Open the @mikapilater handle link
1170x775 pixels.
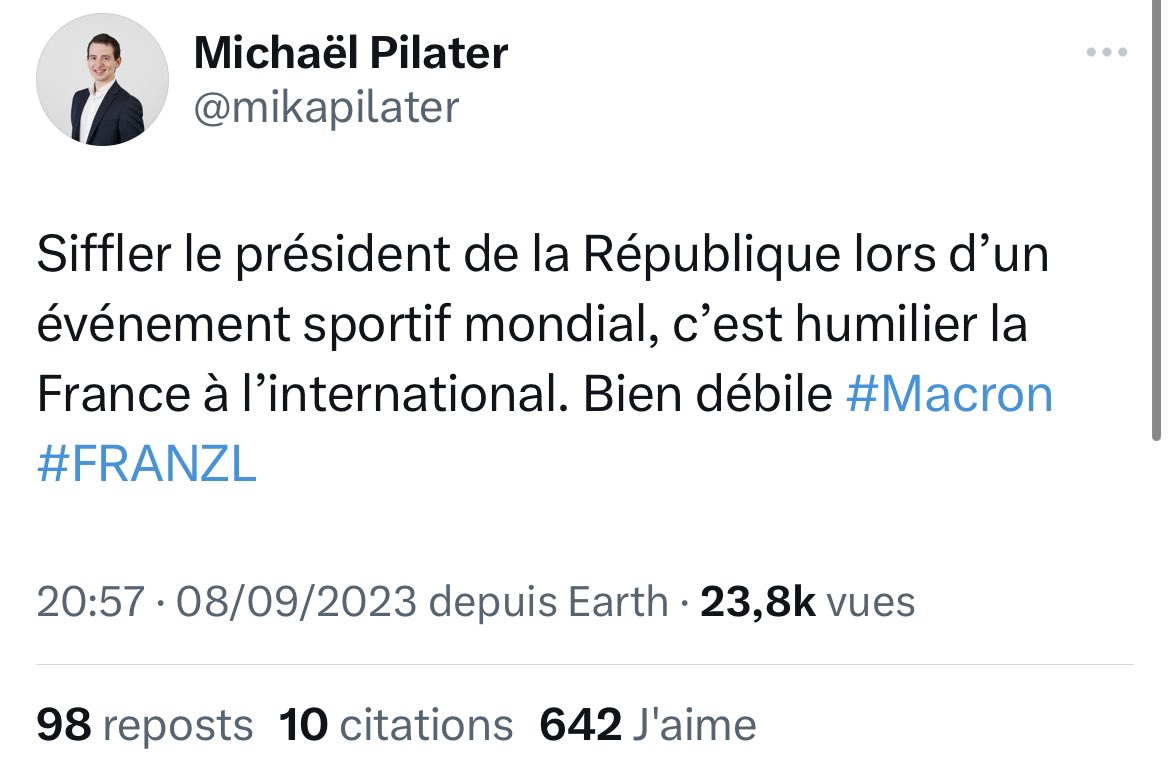(326, 106)
